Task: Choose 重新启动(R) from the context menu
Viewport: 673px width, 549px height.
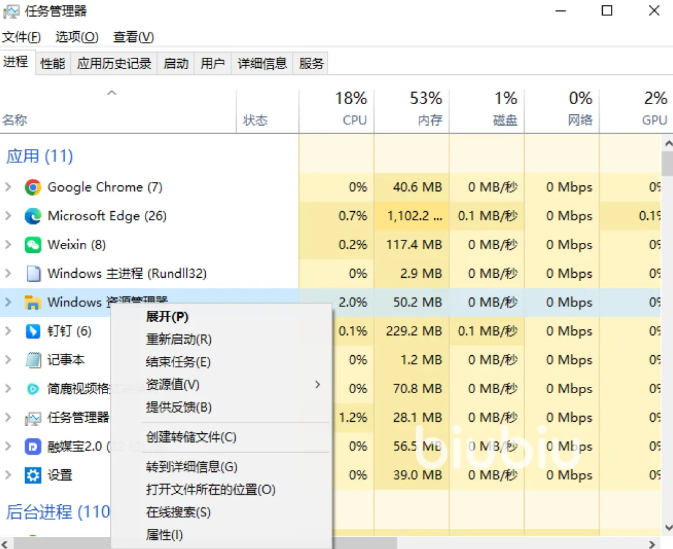Action: pos(178,339)
